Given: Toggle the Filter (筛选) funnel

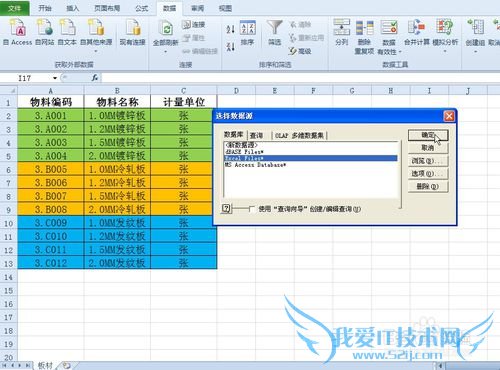Looking at the screenshot, I should (x=275, y=32).
